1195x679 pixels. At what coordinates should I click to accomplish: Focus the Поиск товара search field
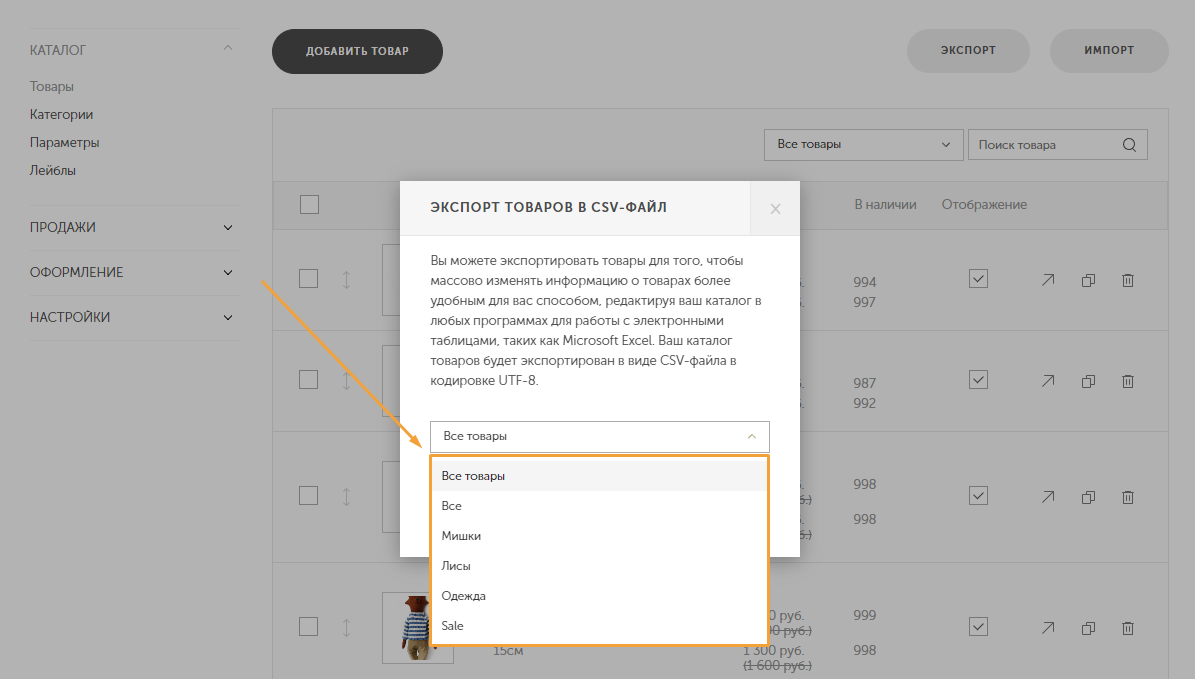1044,145
